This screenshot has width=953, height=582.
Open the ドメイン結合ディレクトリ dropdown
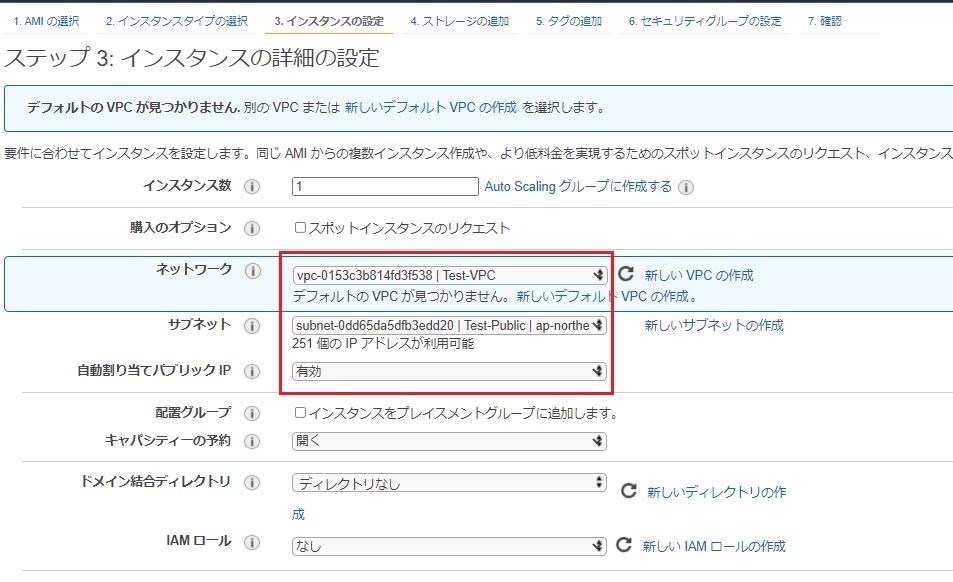[x=449, y=483]
